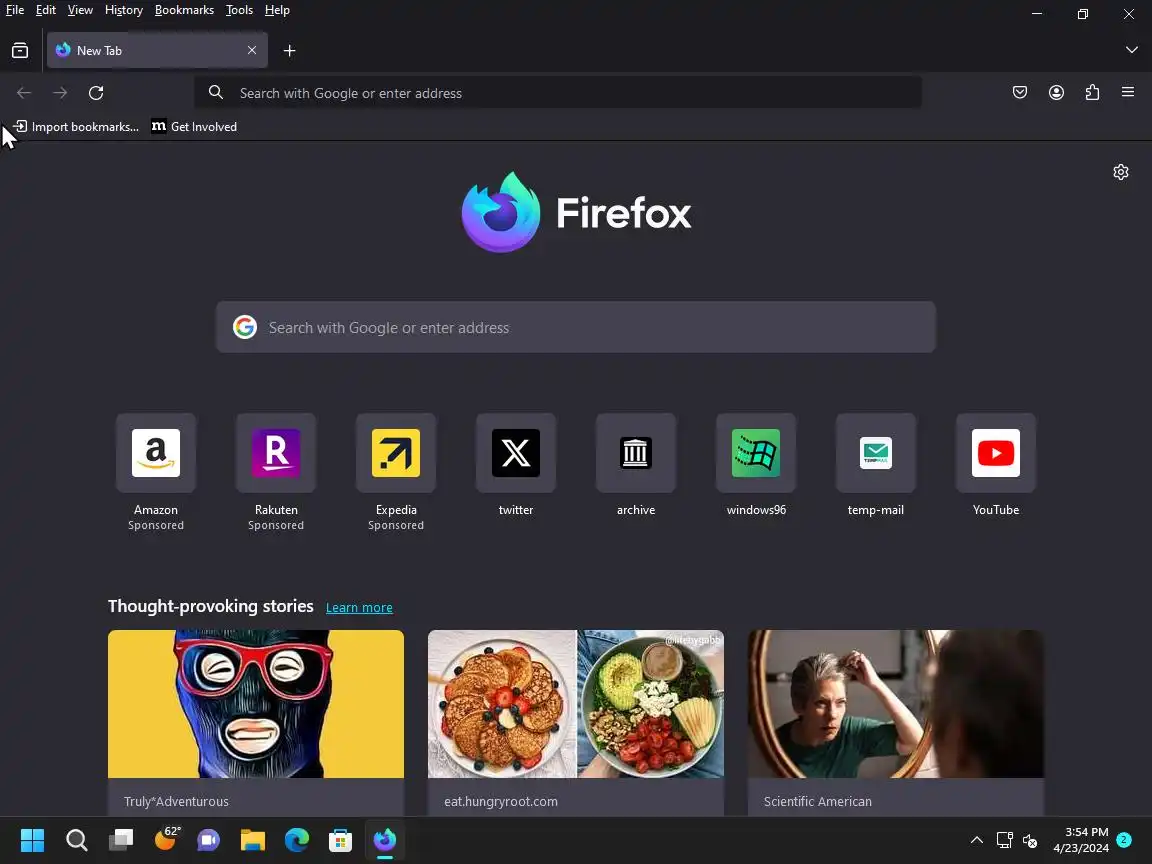Open the Bookmarks menu
Image resolution: width=1152 pixels, height=864 pixels.
pos(184,10)
